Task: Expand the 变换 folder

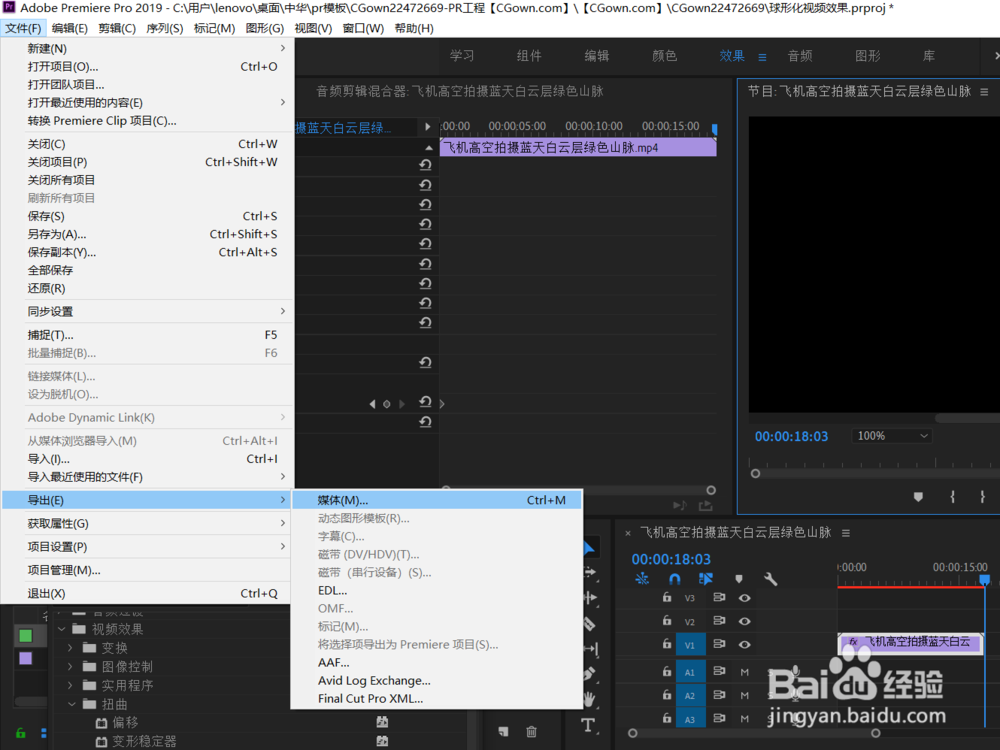Action: pos(70,648)
